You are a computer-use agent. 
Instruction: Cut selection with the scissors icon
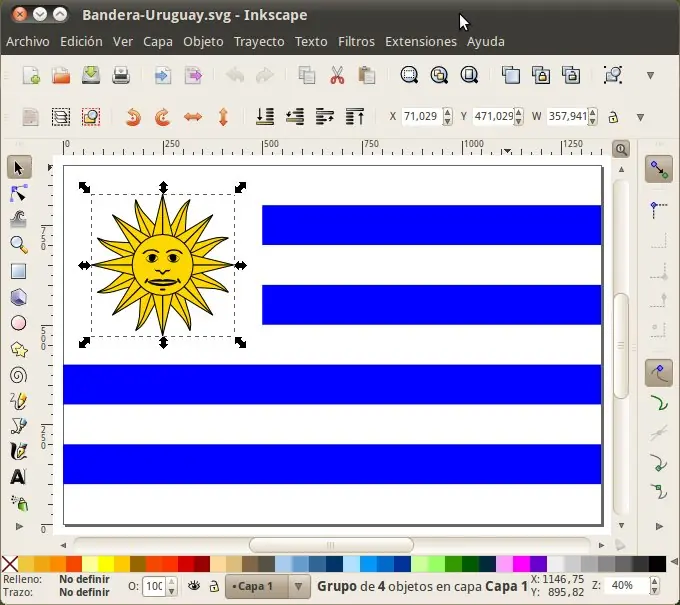click(337, 75)
